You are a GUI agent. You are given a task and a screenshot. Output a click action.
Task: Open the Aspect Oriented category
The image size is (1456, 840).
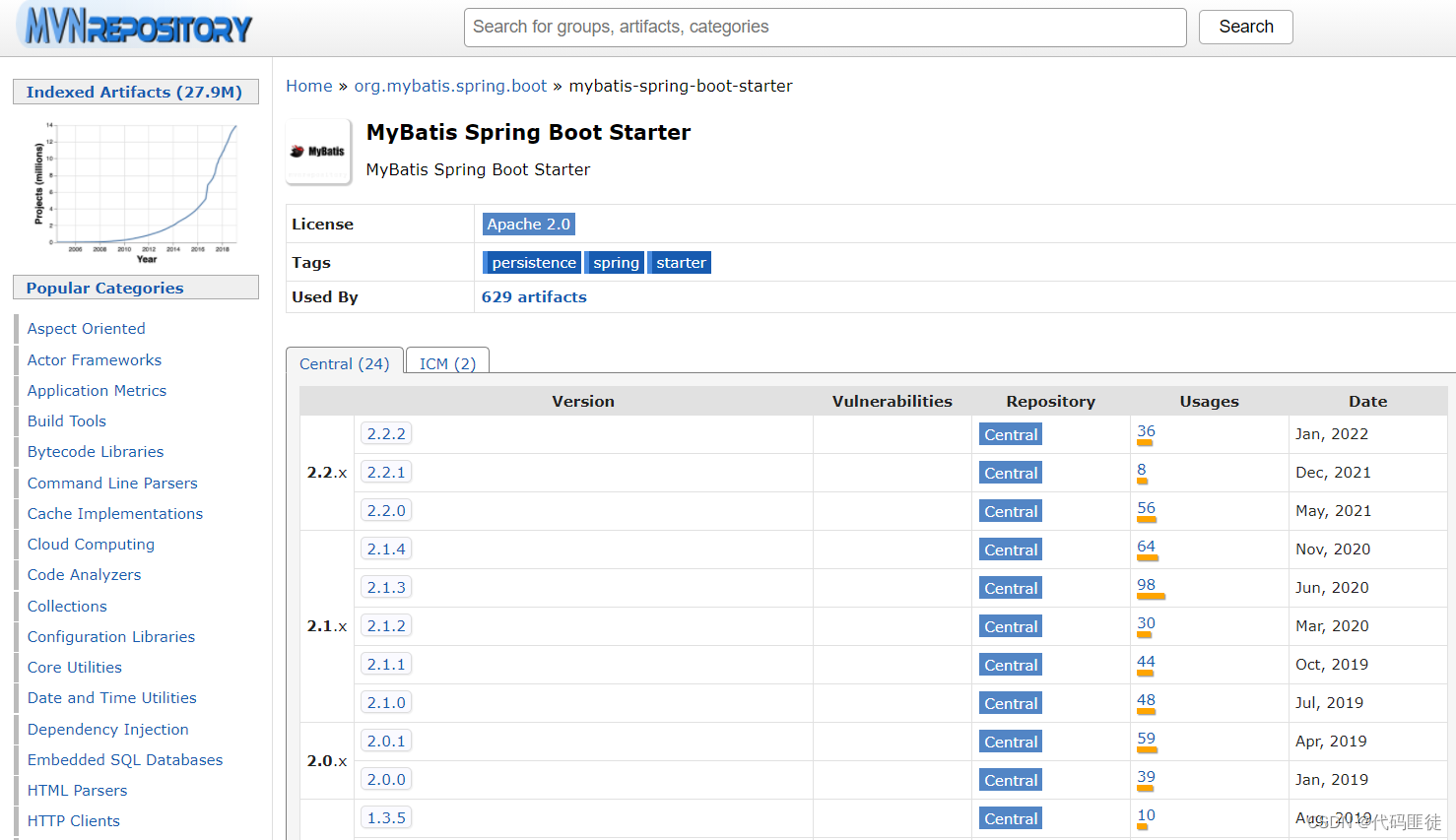point(86,329)
